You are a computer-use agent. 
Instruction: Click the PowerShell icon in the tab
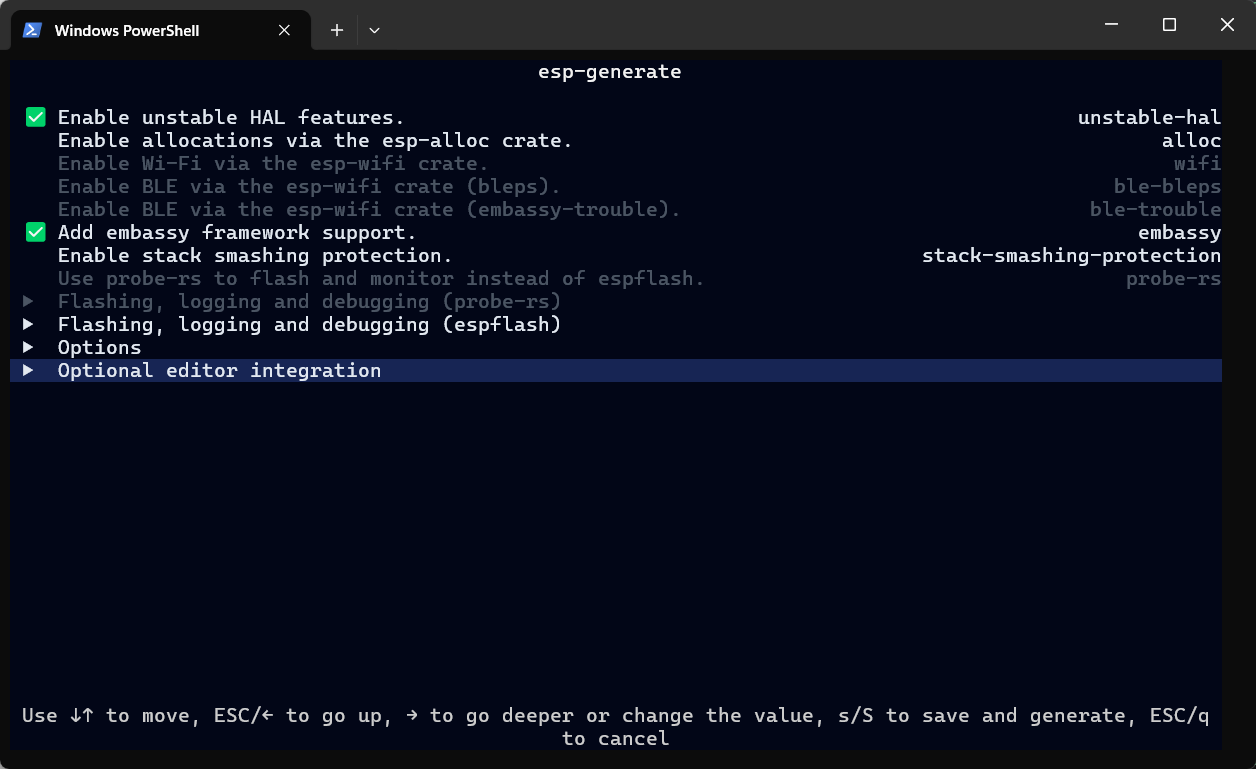[x=32, y=30]
